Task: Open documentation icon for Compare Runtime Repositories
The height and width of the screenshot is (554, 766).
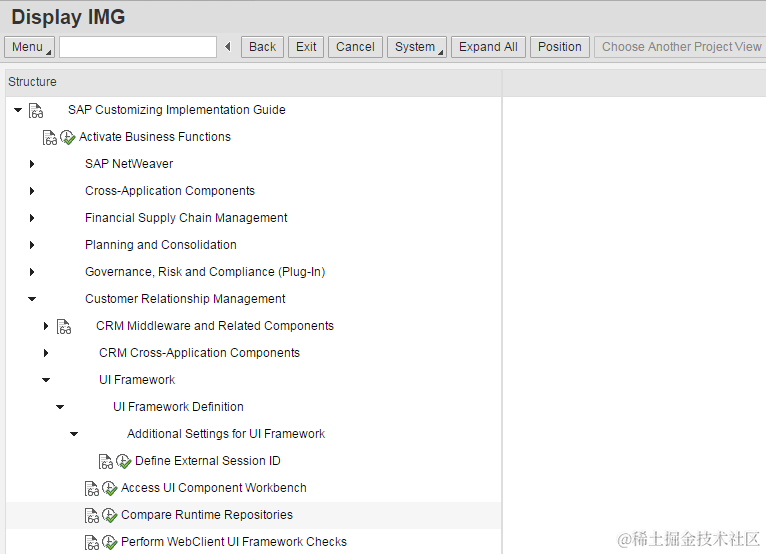Action: coord(92,515)
